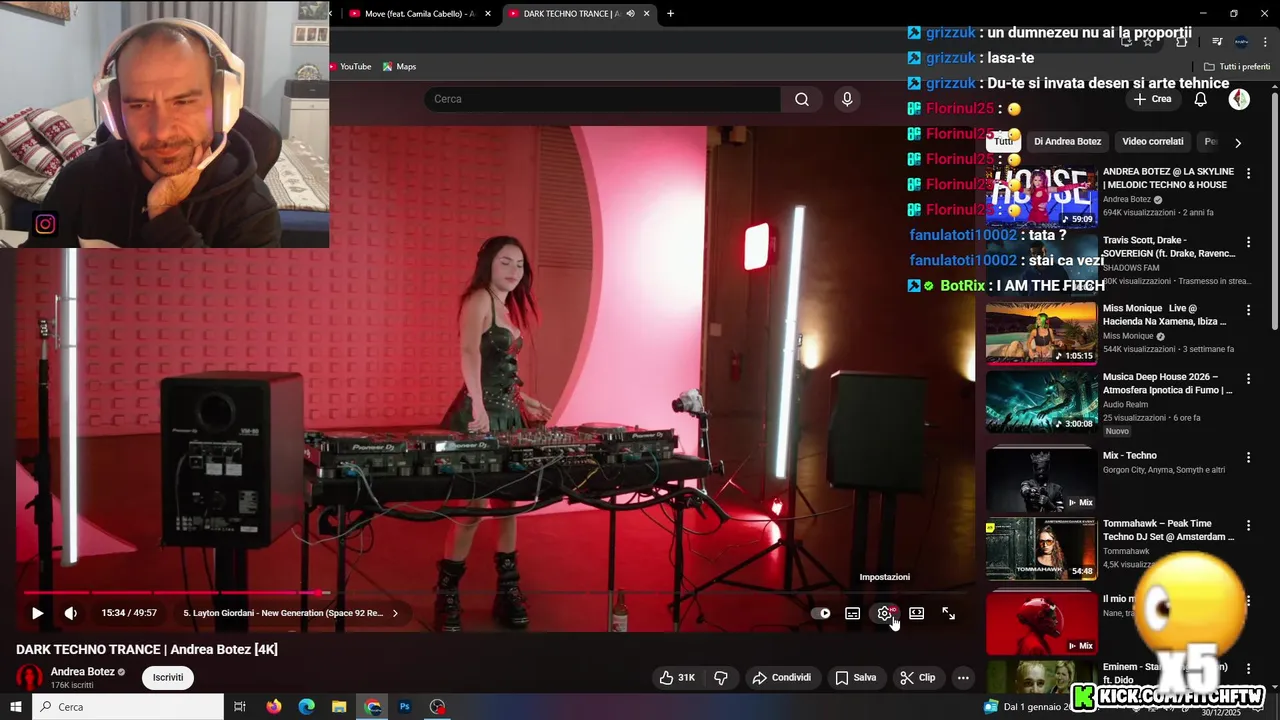The width and height of the screenshot is (1280, 720).
Task: Toggle the autoplay switch in the player
Action: pyautogui.click(x=821, y=613)
